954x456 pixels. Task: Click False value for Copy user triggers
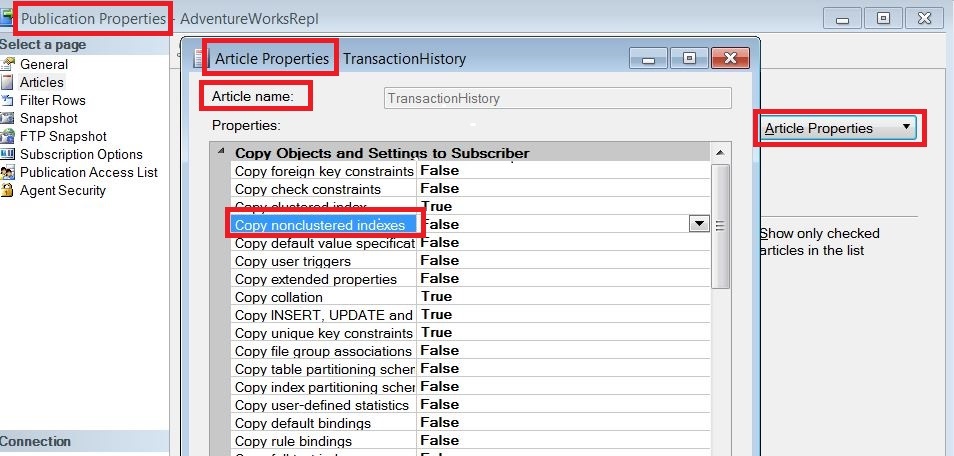[x=439, y=261]
